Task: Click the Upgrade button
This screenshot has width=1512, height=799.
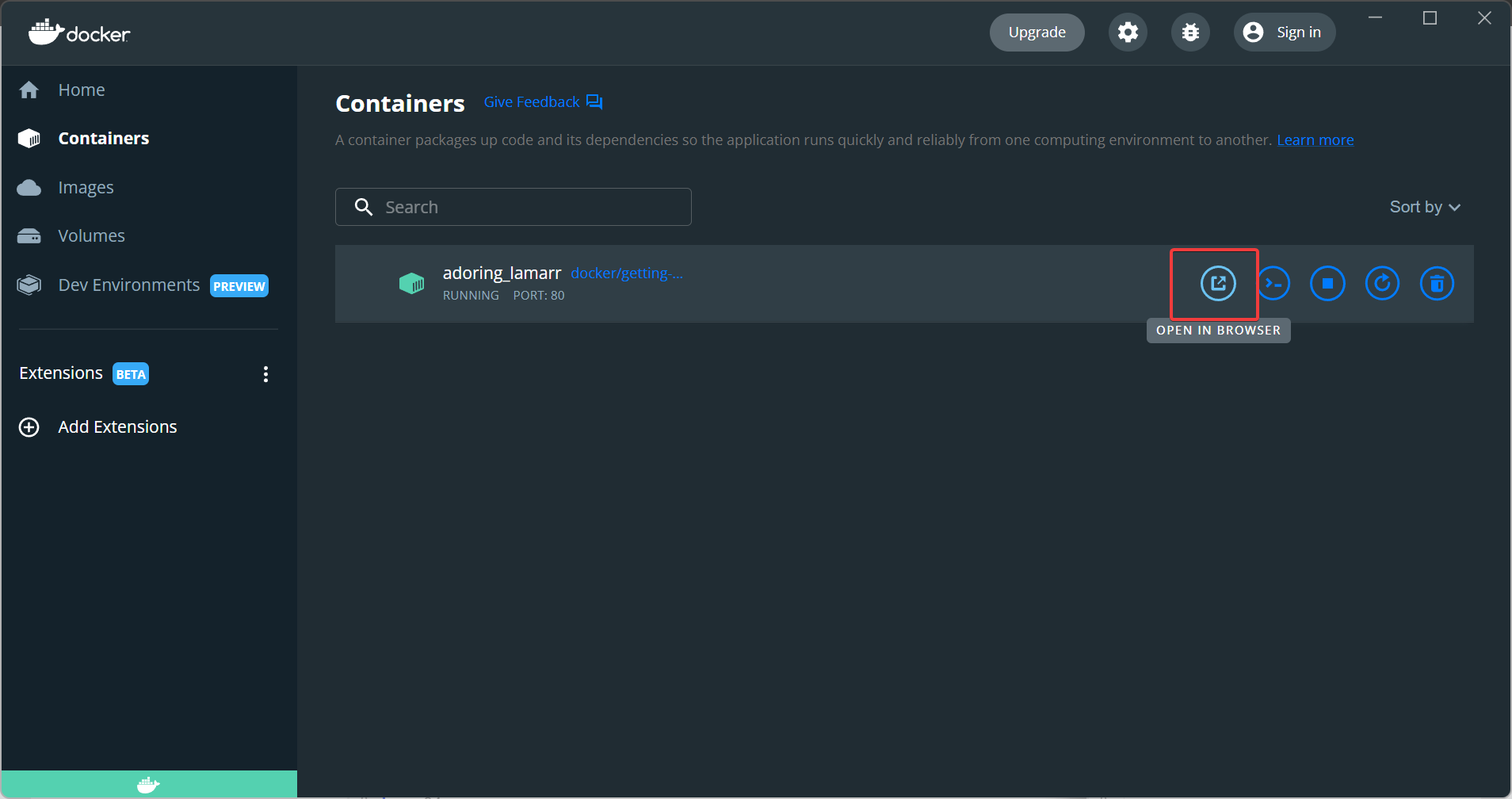Action: click(x=1037, y=32)
